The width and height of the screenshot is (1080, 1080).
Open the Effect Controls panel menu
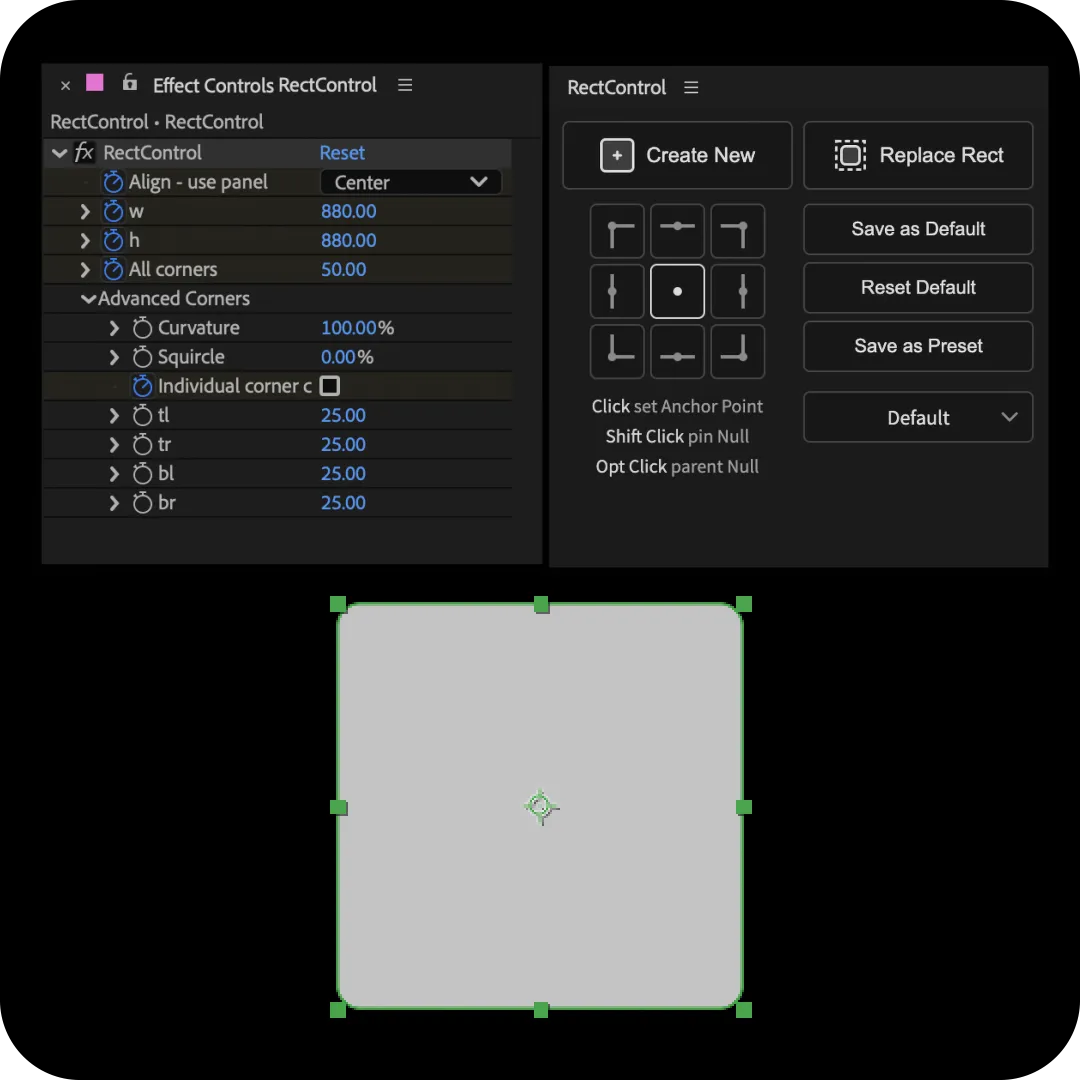click(405, 85)
